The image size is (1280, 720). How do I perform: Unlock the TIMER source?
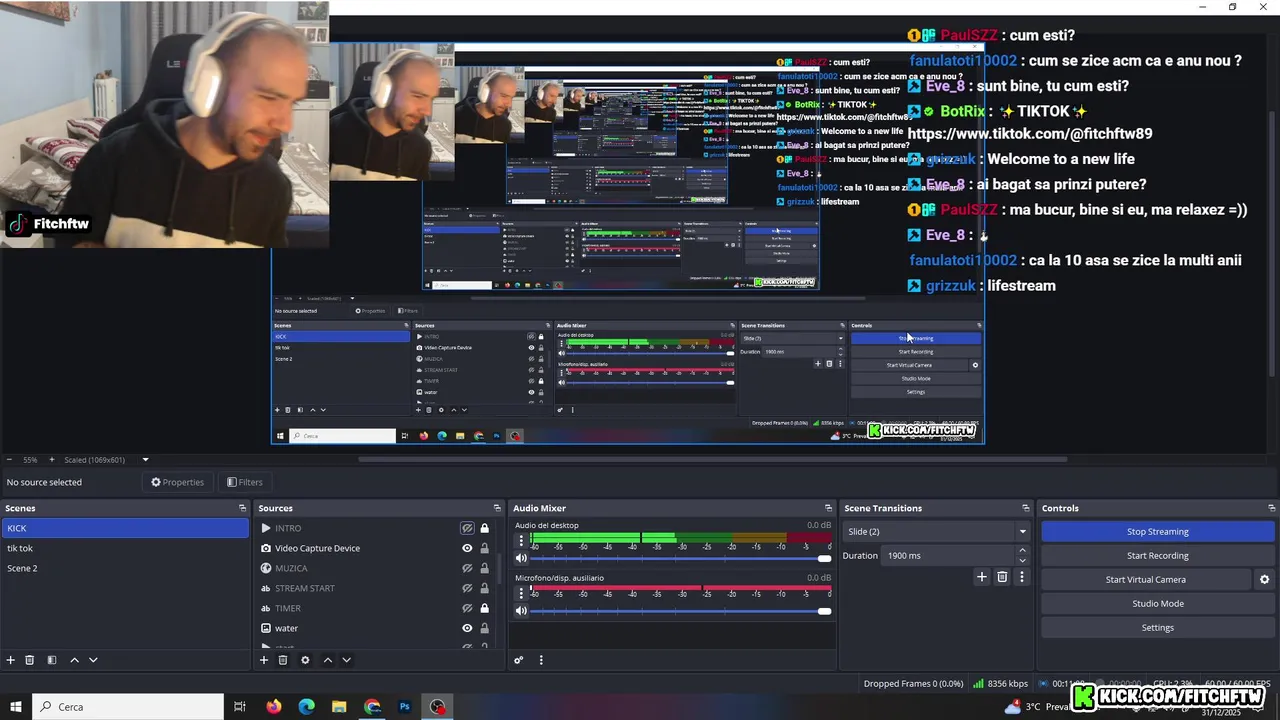(485, 608)
